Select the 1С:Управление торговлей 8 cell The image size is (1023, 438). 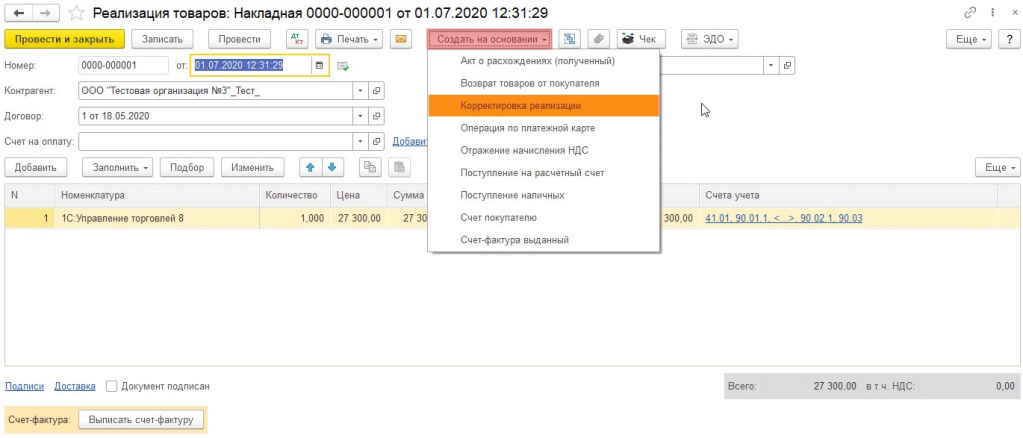pyautogui.click(x=157, y=219)
